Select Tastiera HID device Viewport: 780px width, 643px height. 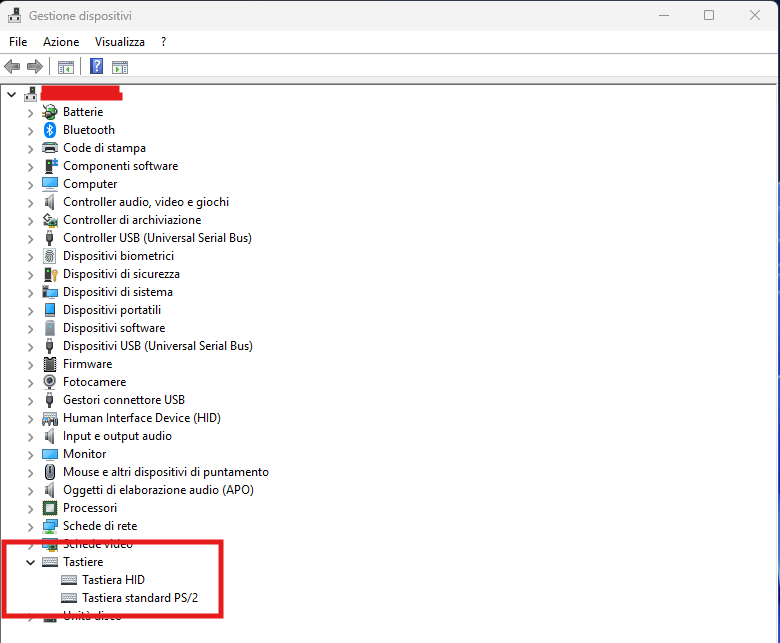(x=113, y=580)
